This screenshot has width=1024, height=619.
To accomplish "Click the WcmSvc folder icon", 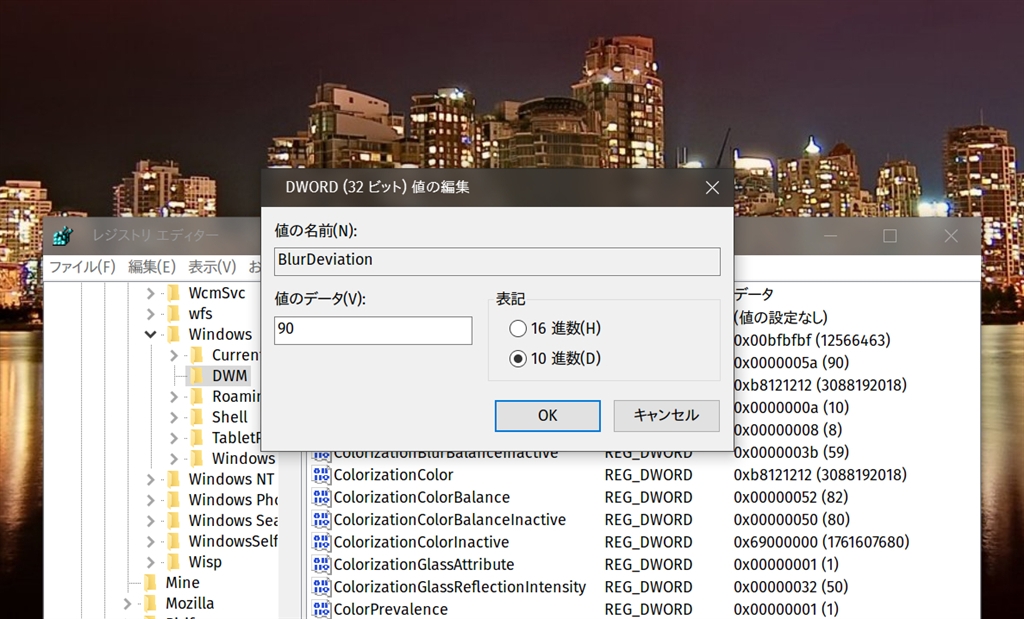I will coord(173,293).
